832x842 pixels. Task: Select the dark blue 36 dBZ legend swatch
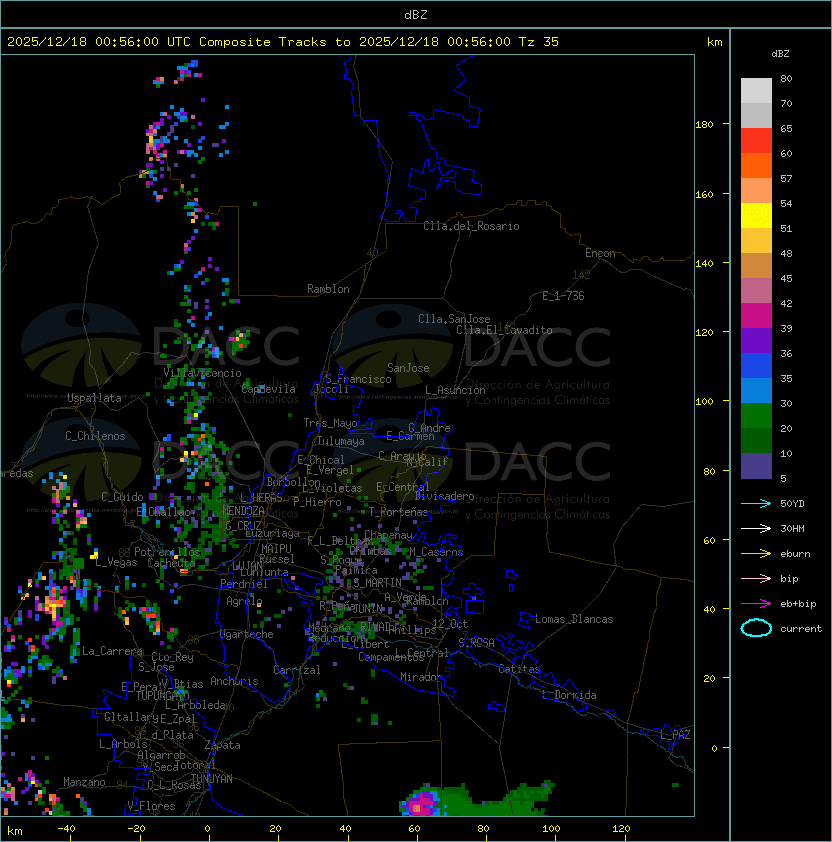click(x=756, y=365)
